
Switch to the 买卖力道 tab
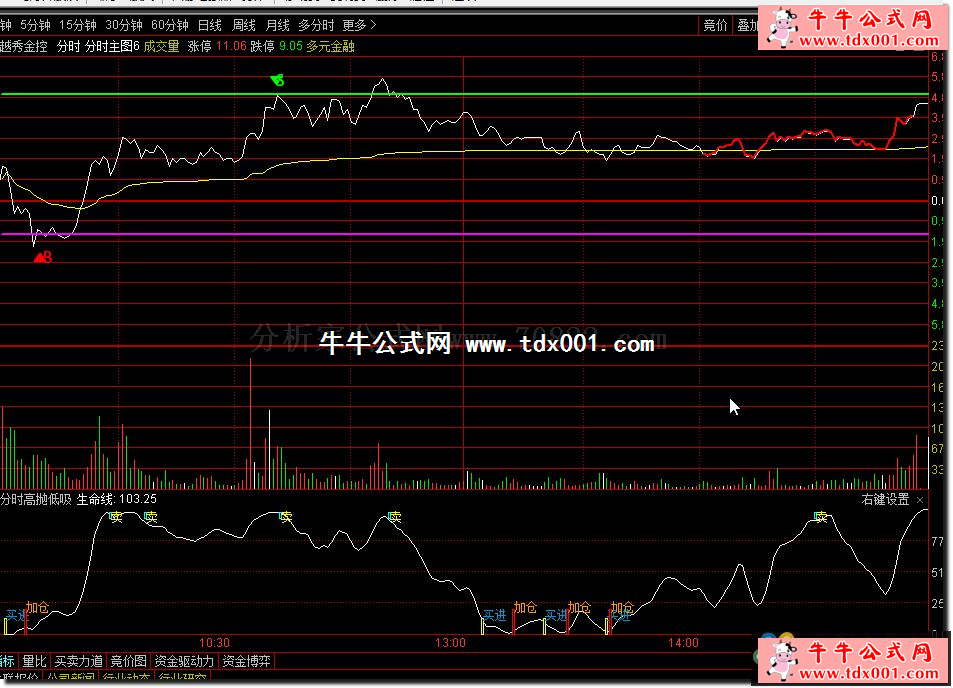click(x=78, y=661)
